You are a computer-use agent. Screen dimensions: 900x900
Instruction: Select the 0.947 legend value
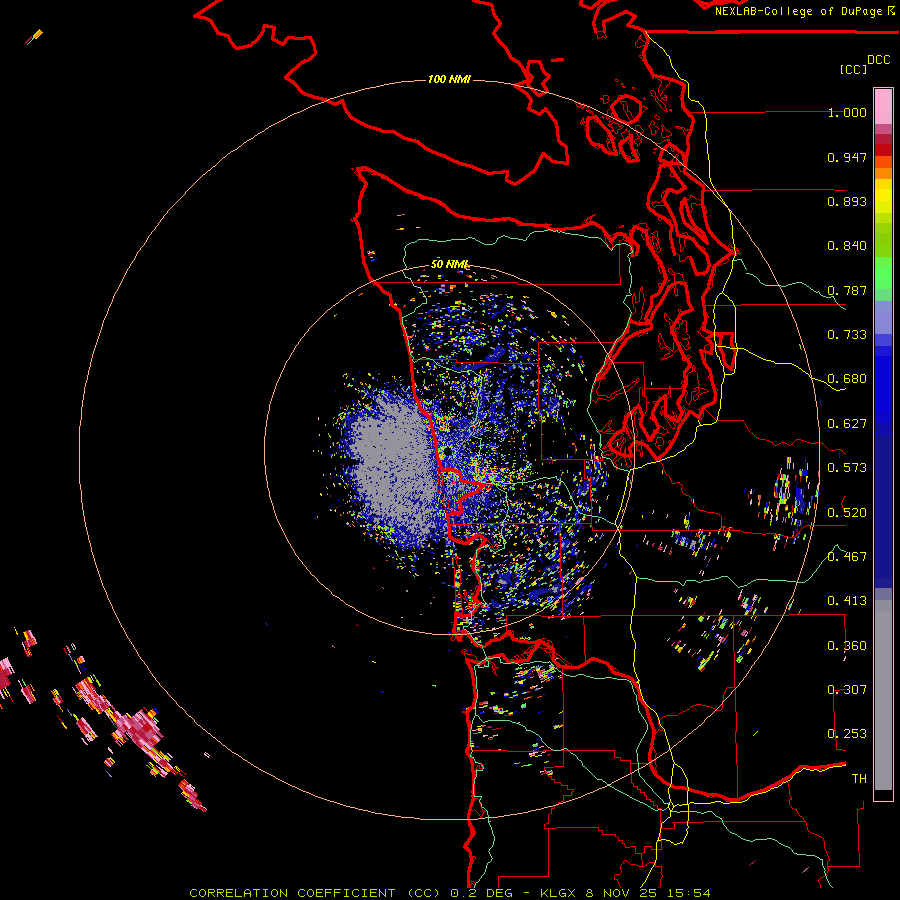click(x=847, y=157)
